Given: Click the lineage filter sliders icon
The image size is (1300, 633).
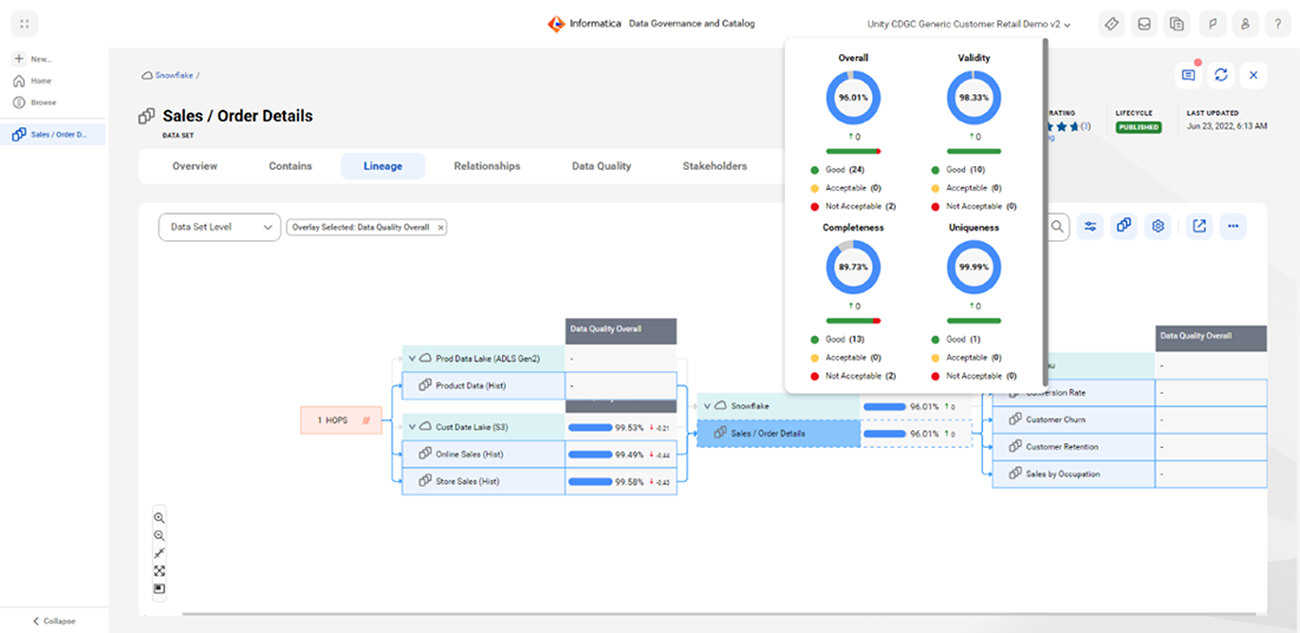Looking at the screenshot, I should pyautogui.click(x=1091, y=227).
